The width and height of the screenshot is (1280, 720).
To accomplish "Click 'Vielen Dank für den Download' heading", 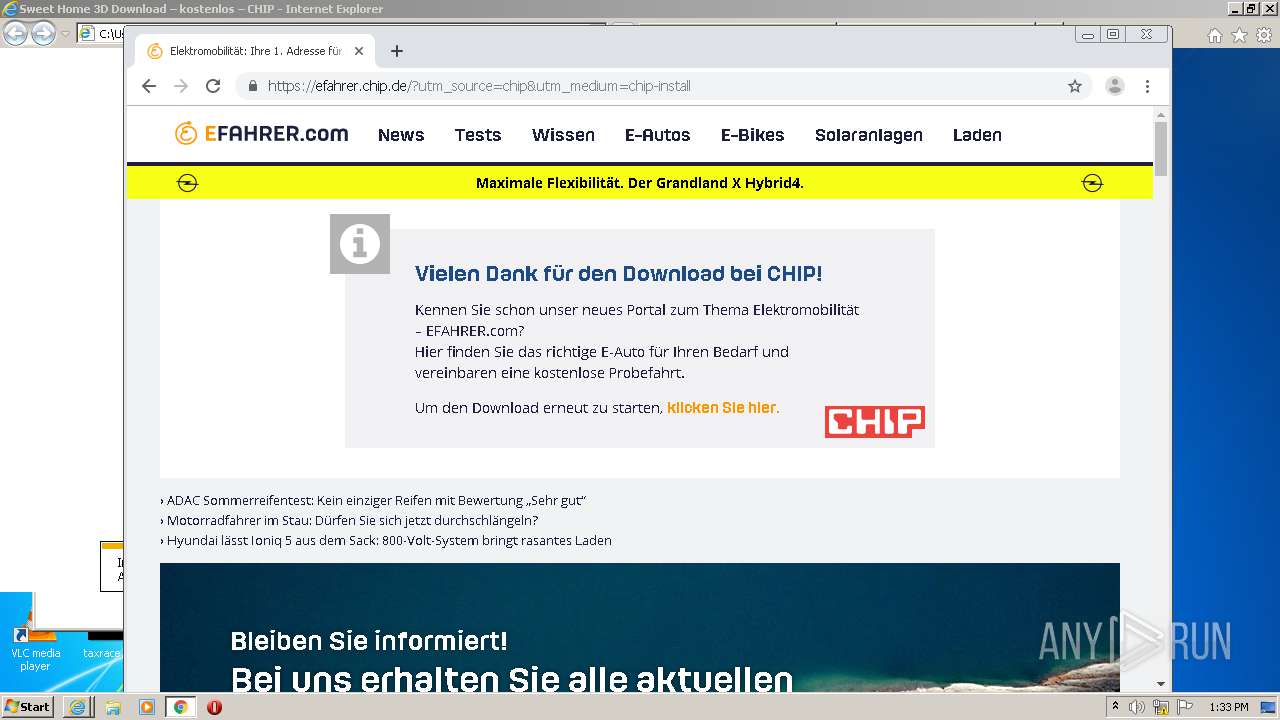I will click(x=618, y=274).
